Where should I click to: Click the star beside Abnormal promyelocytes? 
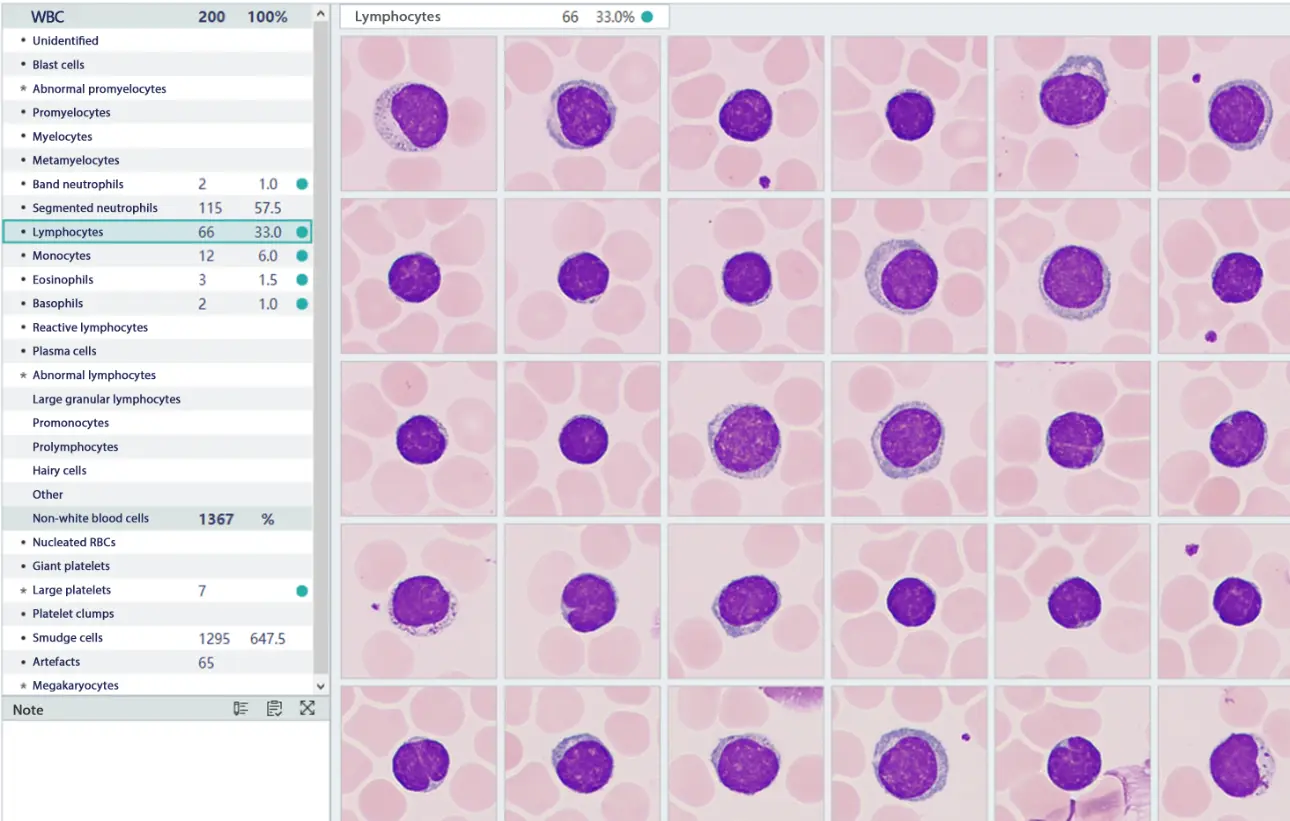23,88
